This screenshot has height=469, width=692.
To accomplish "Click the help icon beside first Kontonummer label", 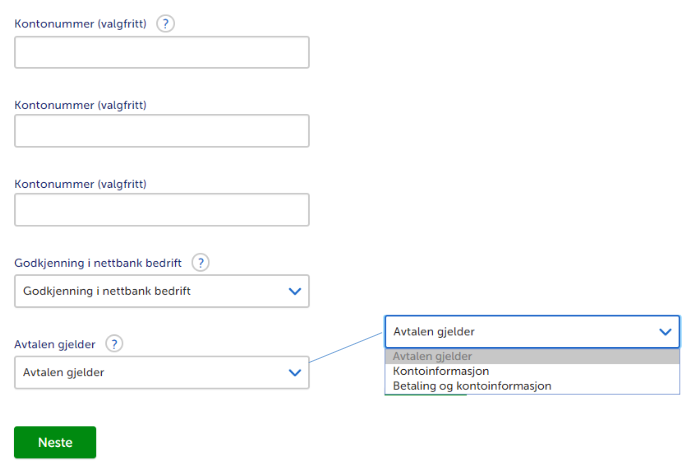I will 166,23.
